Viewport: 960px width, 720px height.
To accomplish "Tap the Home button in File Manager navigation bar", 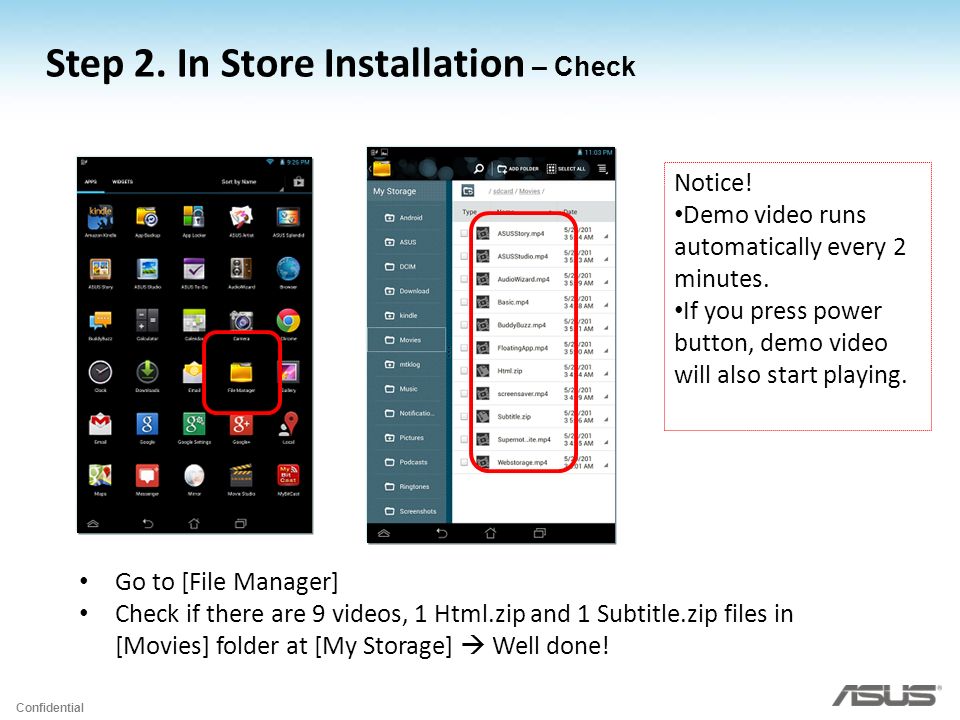I will coord(490,533).
